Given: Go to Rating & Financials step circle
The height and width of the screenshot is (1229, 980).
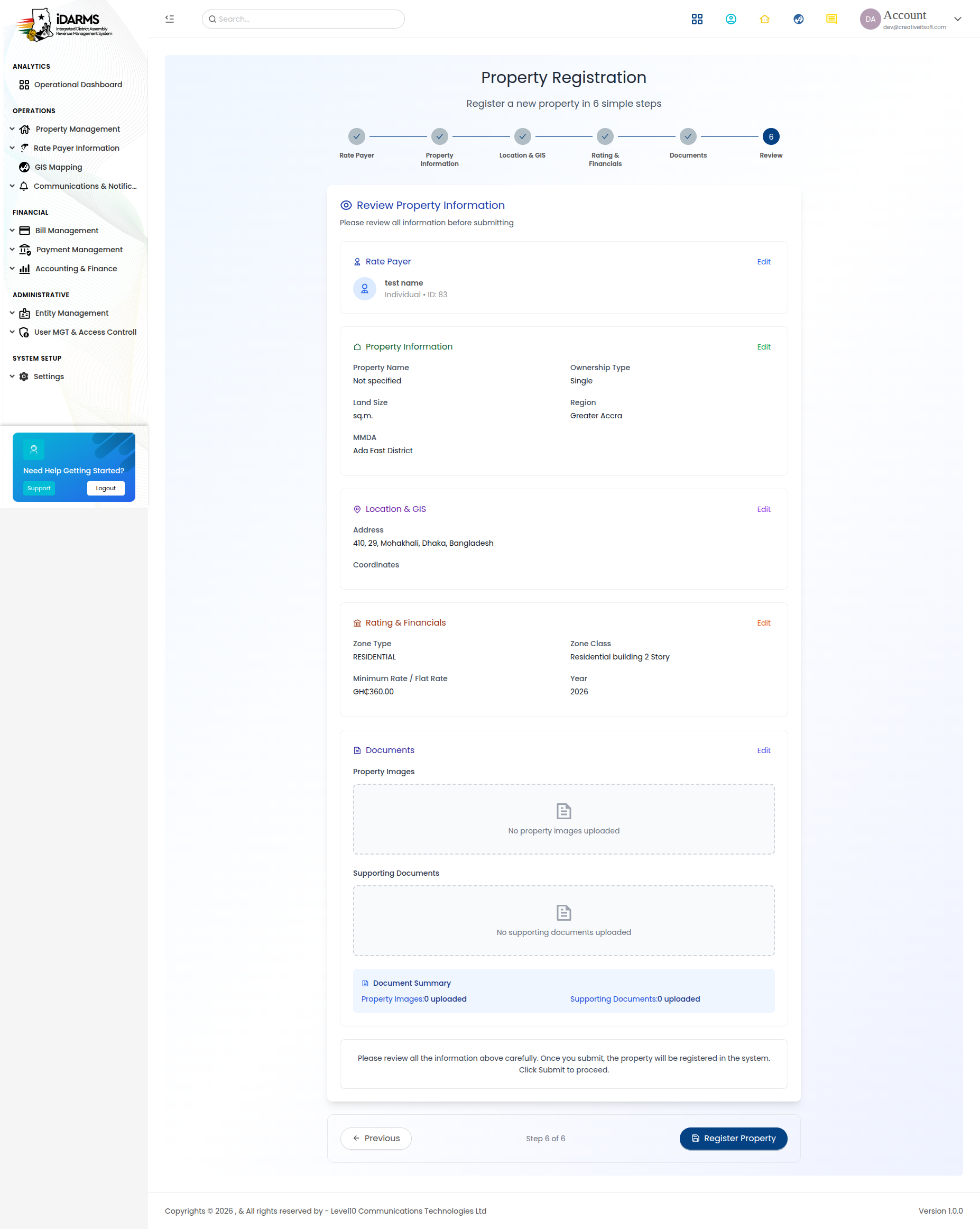Looking at the screenshot, I should click(605, 136).
